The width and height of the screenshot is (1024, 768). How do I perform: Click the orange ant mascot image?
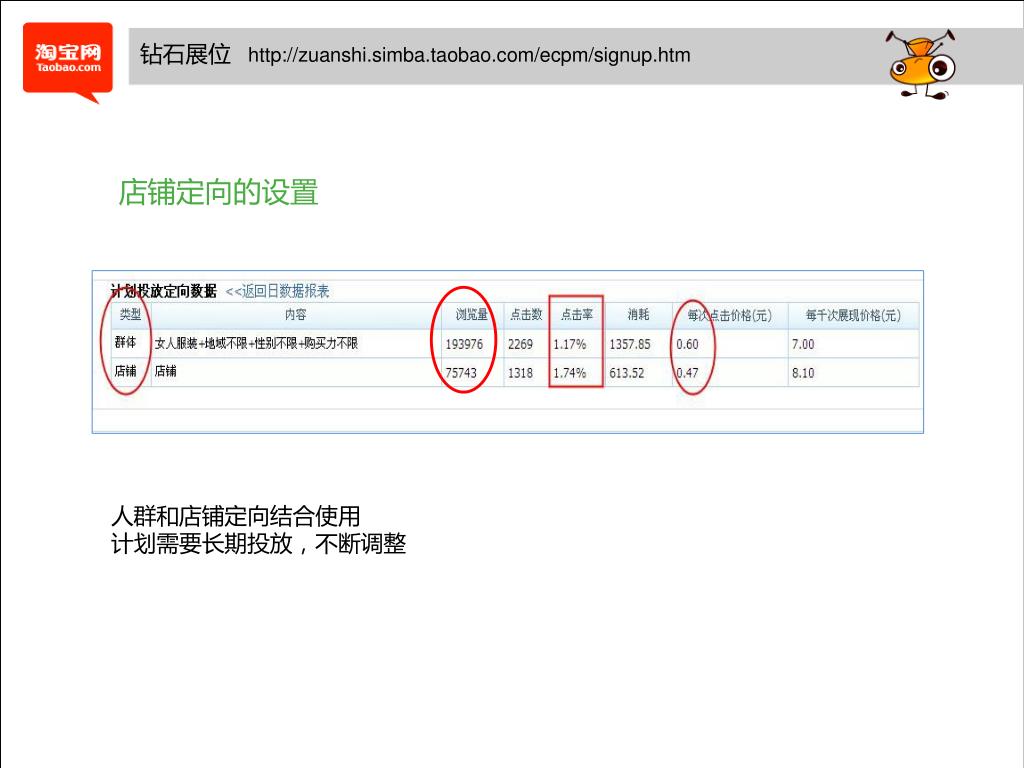click(921, 63)
